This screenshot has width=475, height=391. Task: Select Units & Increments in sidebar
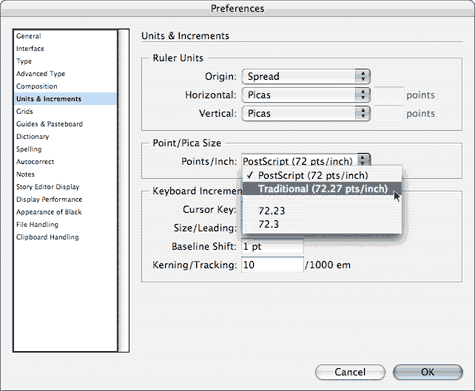65,99
